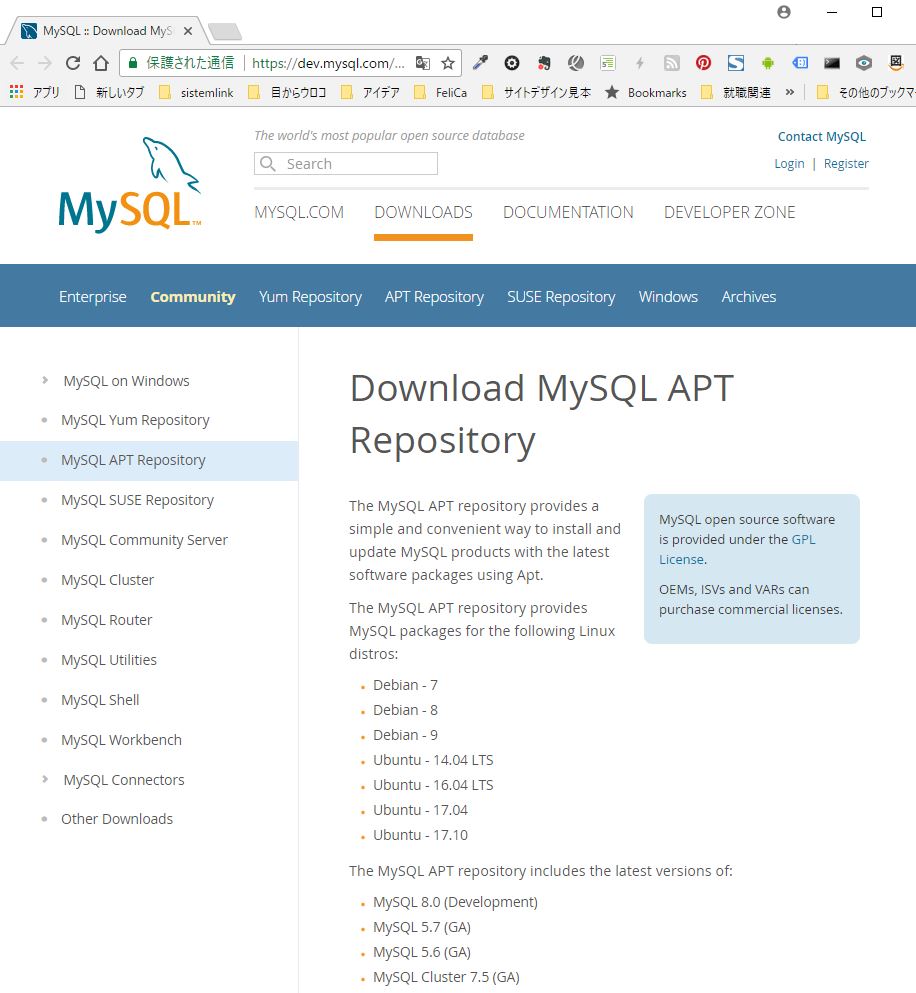Open the black gear-circle extension icon
This screenshot has width=916, height=993.
[x=512, y=63]
